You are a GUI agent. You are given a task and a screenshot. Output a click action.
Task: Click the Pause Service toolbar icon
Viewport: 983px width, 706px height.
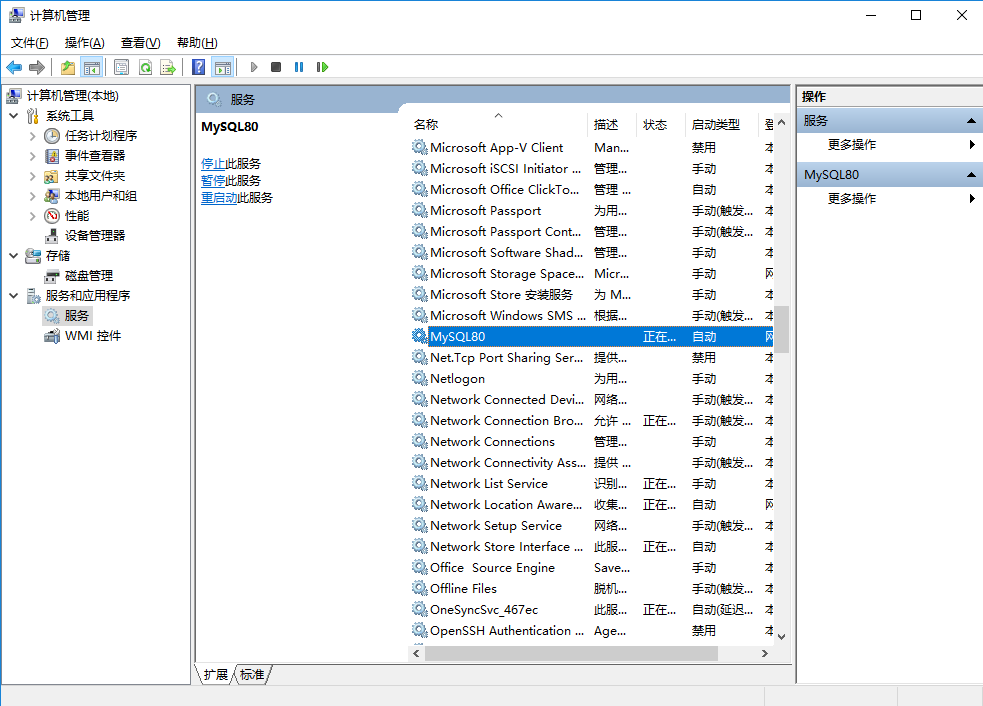[x=299, y=67]
